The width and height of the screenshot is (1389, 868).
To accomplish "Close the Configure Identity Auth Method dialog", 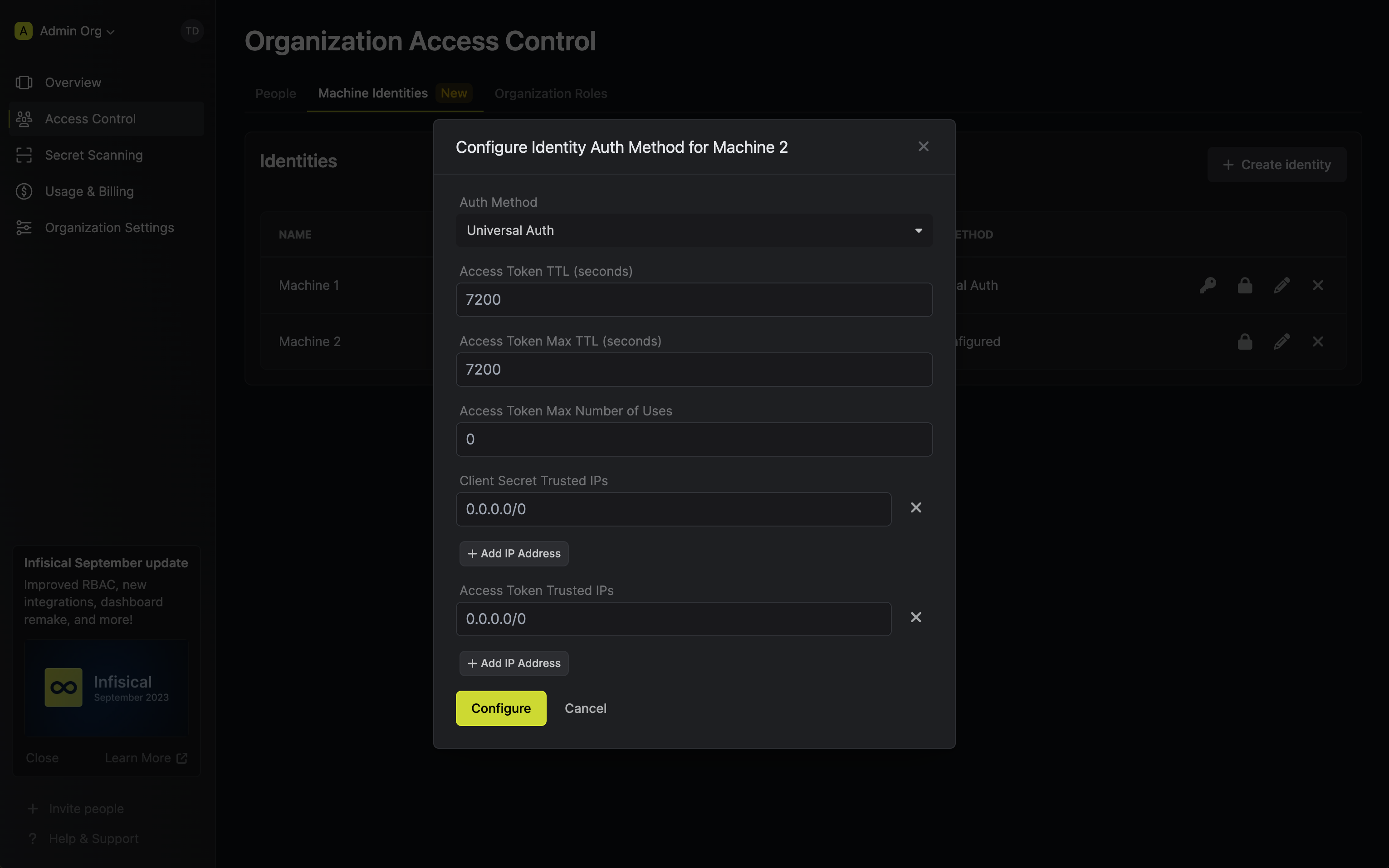I will pos(923,146).
